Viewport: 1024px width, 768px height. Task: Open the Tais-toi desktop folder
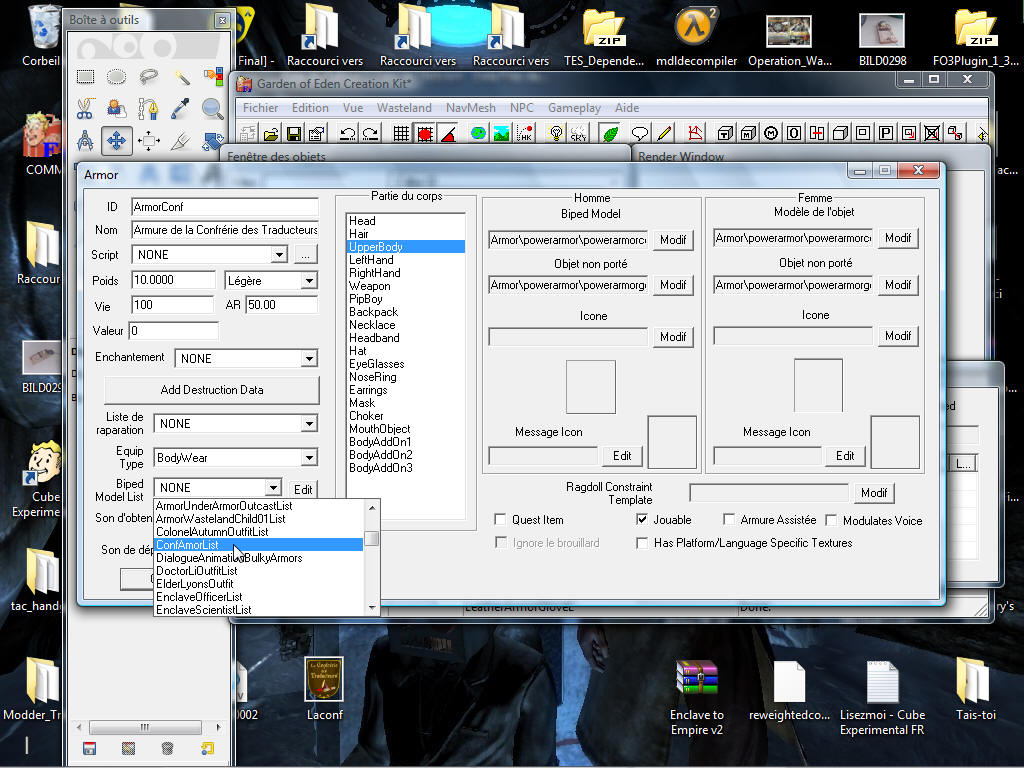[x=976, y=689]
